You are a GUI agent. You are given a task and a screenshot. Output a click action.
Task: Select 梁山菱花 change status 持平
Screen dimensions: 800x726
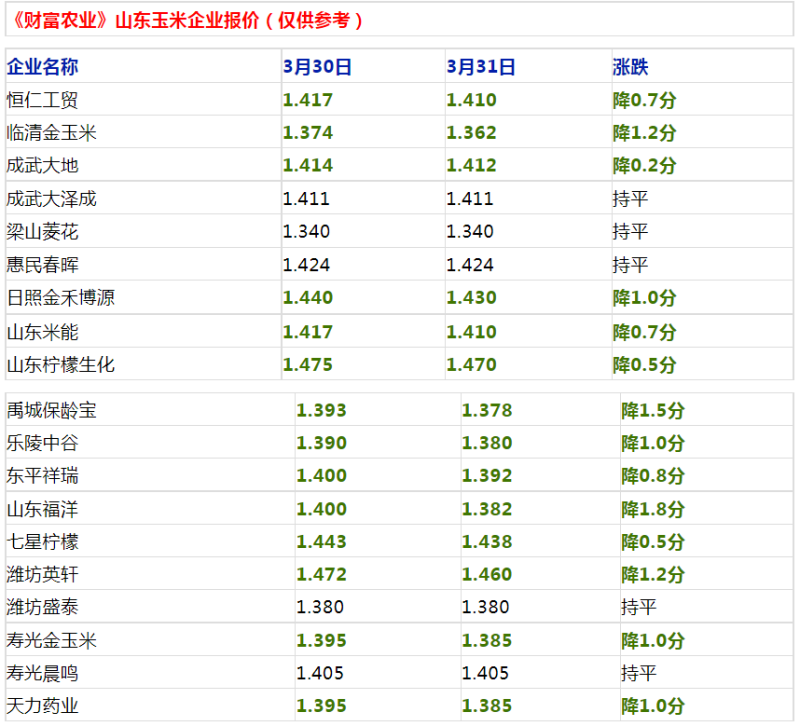pos(631,232)
